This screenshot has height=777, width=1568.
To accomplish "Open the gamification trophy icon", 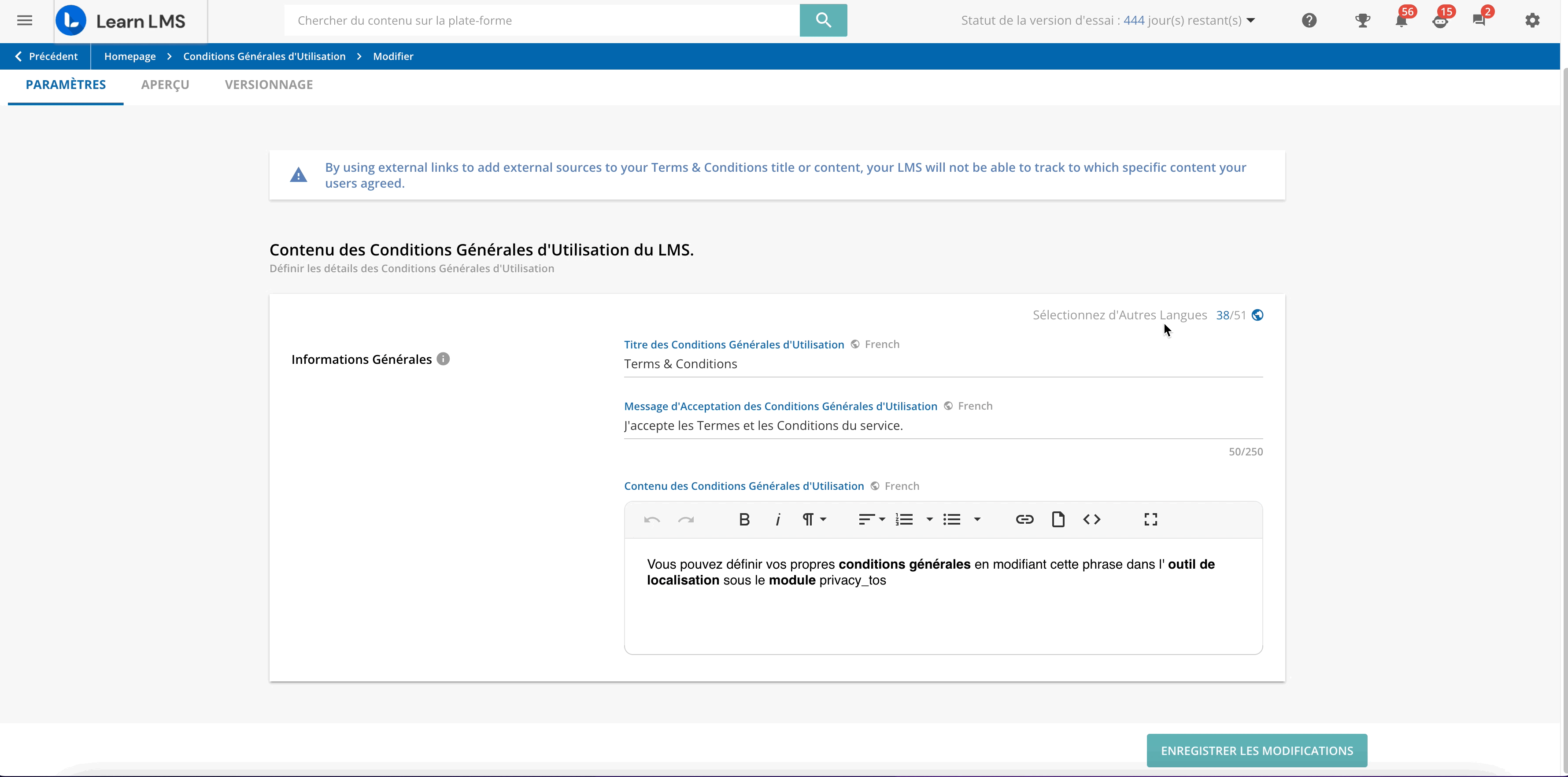I will (1362, 21).
